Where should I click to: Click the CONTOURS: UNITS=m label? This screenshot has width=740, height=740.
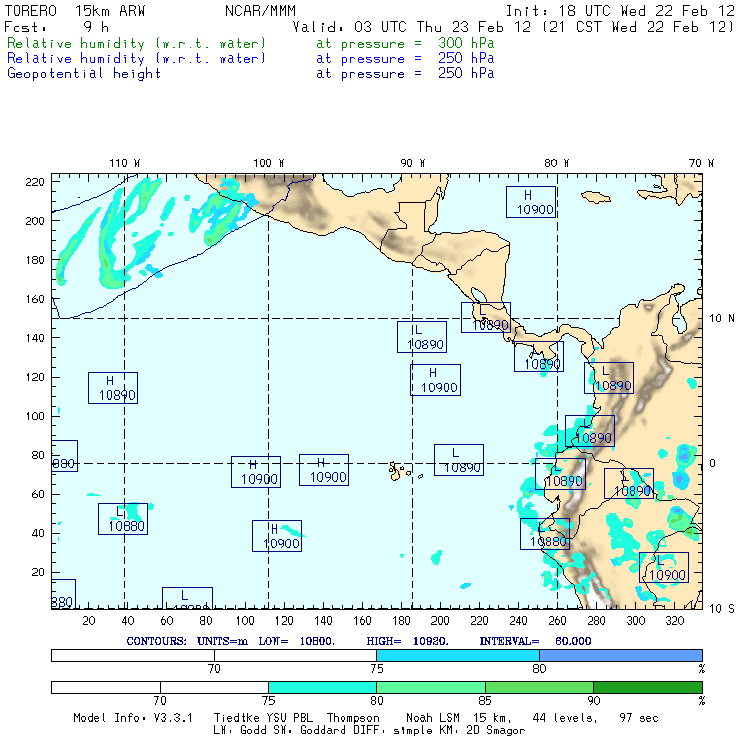[190, 640]
